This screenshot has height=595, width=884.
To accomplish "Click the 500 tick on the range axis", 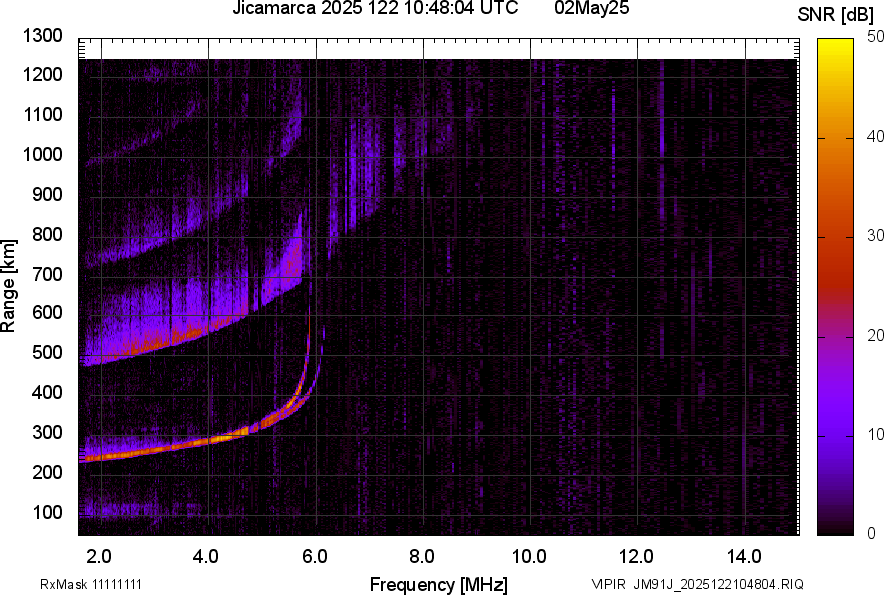I will 47,353.
